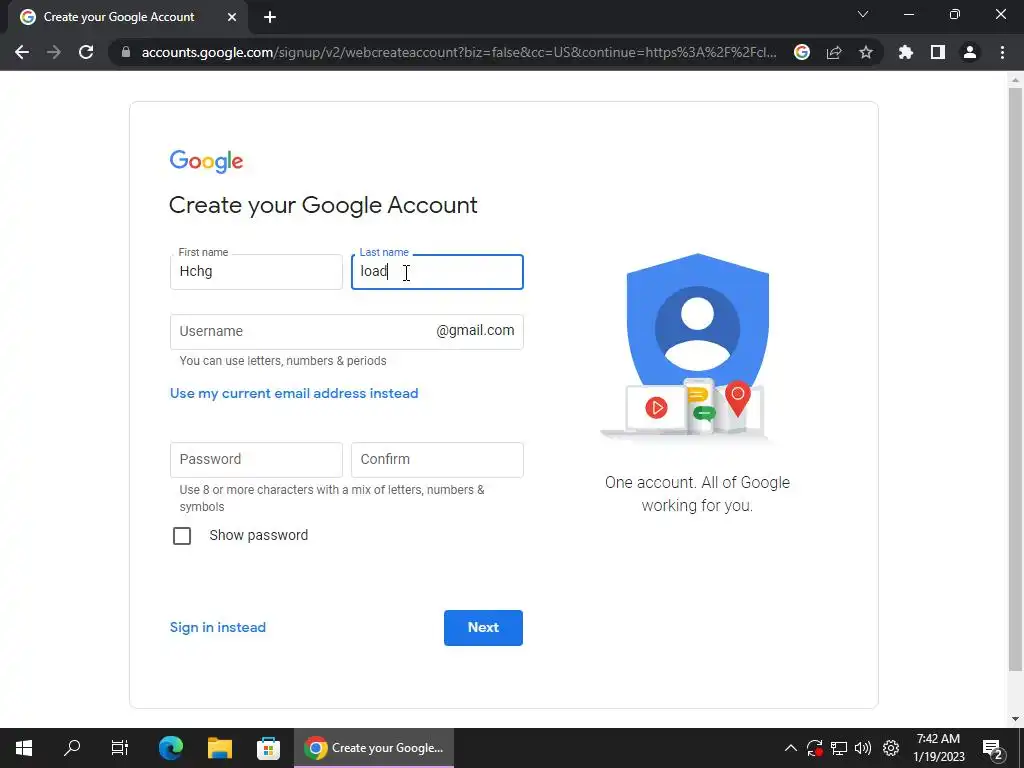Click the Confirm password field

click(x=437, y=460)
